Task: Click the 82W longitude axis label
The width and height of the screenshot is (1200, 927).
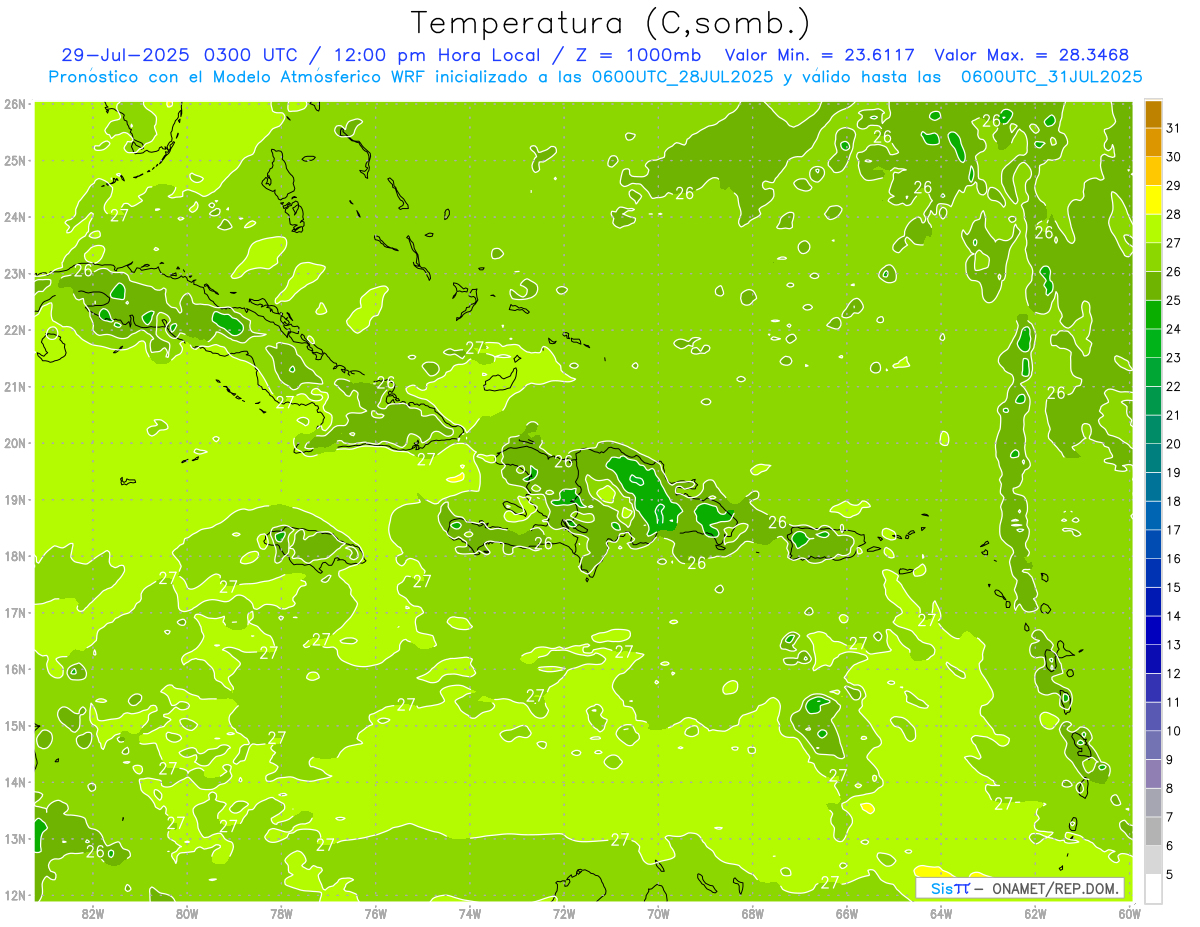Action: point(93,913)
